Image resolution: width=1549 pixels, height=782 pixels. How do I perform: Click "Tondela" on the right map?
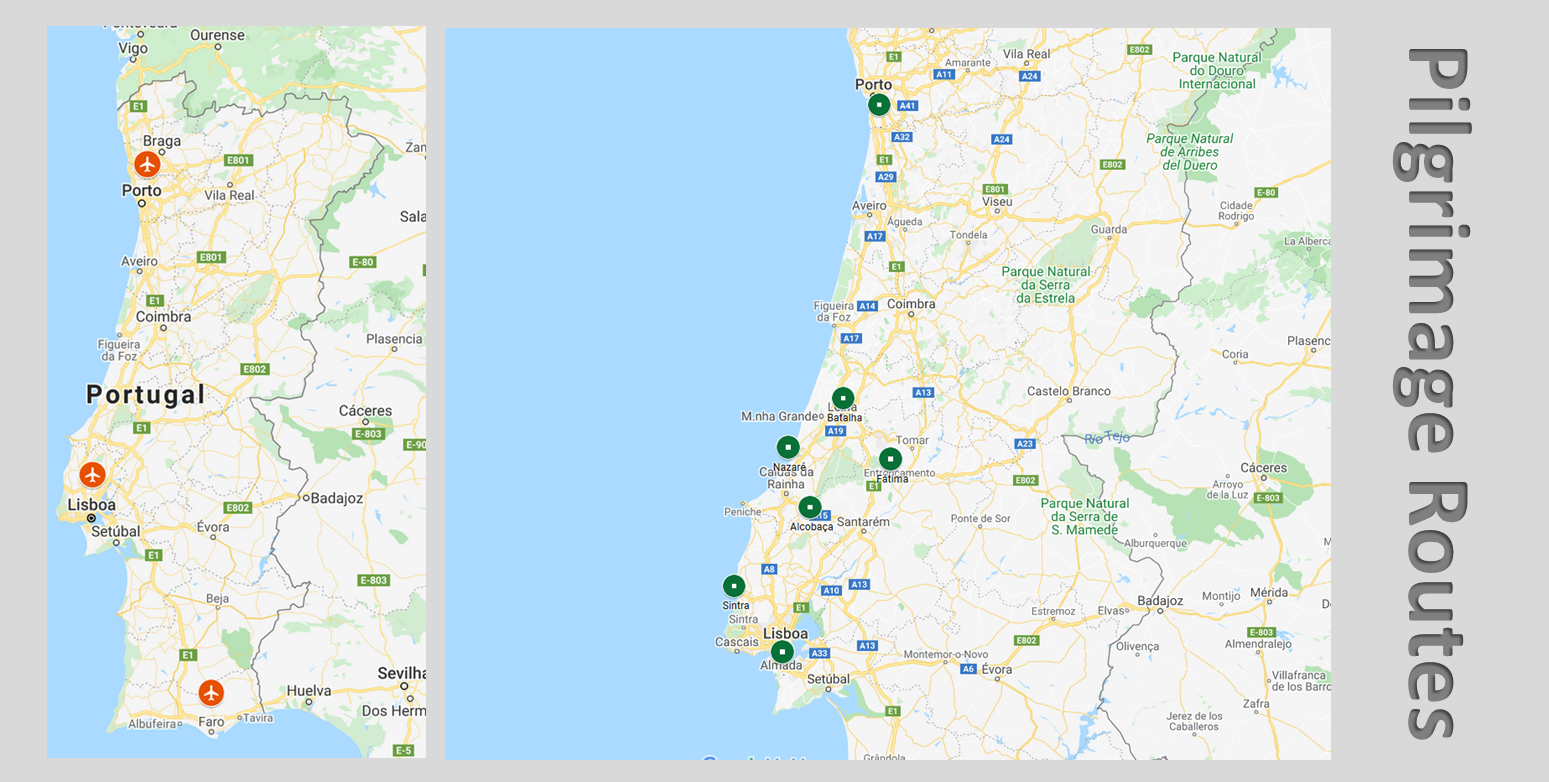pyautogui.click(x=968, y=236)
